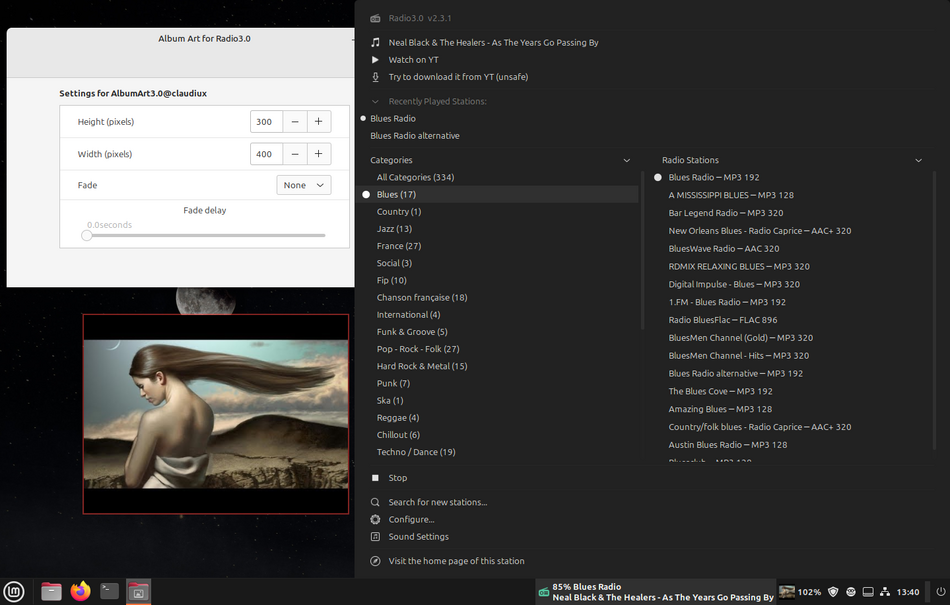This screenshot has height=605, width=950.
Task: Select Techno / Dance (19) category
Action: click(x=416, y=452)
